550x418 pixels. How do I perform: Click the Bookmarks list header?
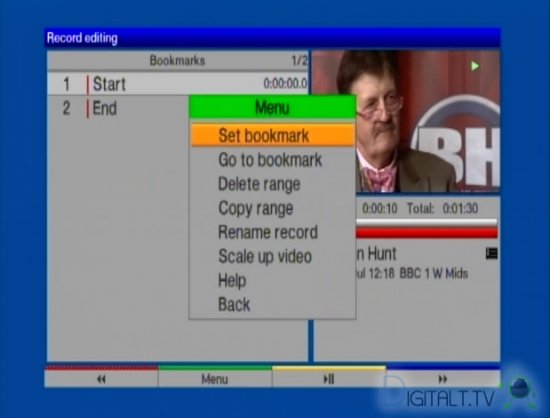(x=177, y=61)
